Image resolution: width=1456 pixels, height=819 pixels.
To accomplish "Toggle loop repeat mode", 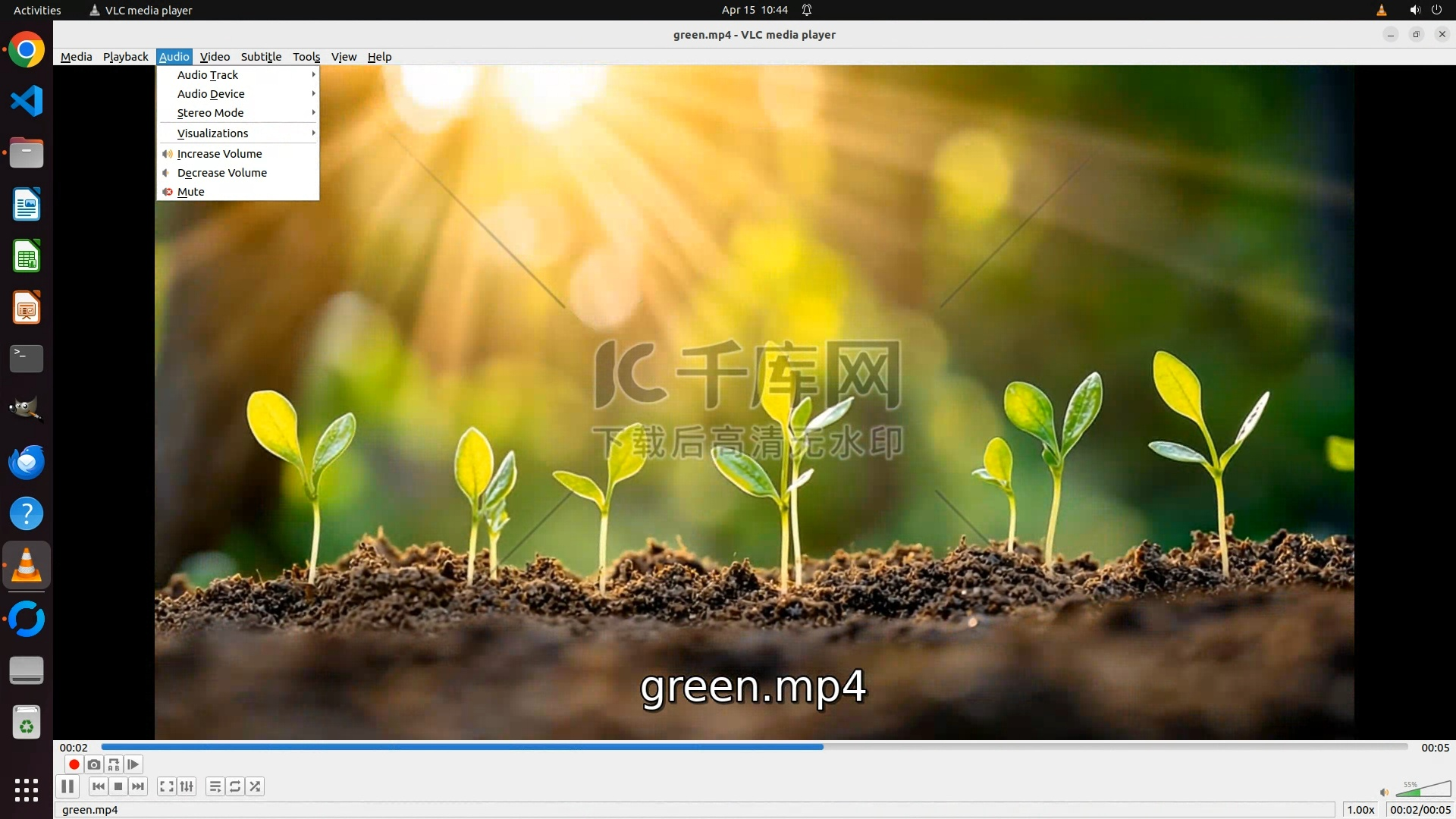I will point(235,786).
